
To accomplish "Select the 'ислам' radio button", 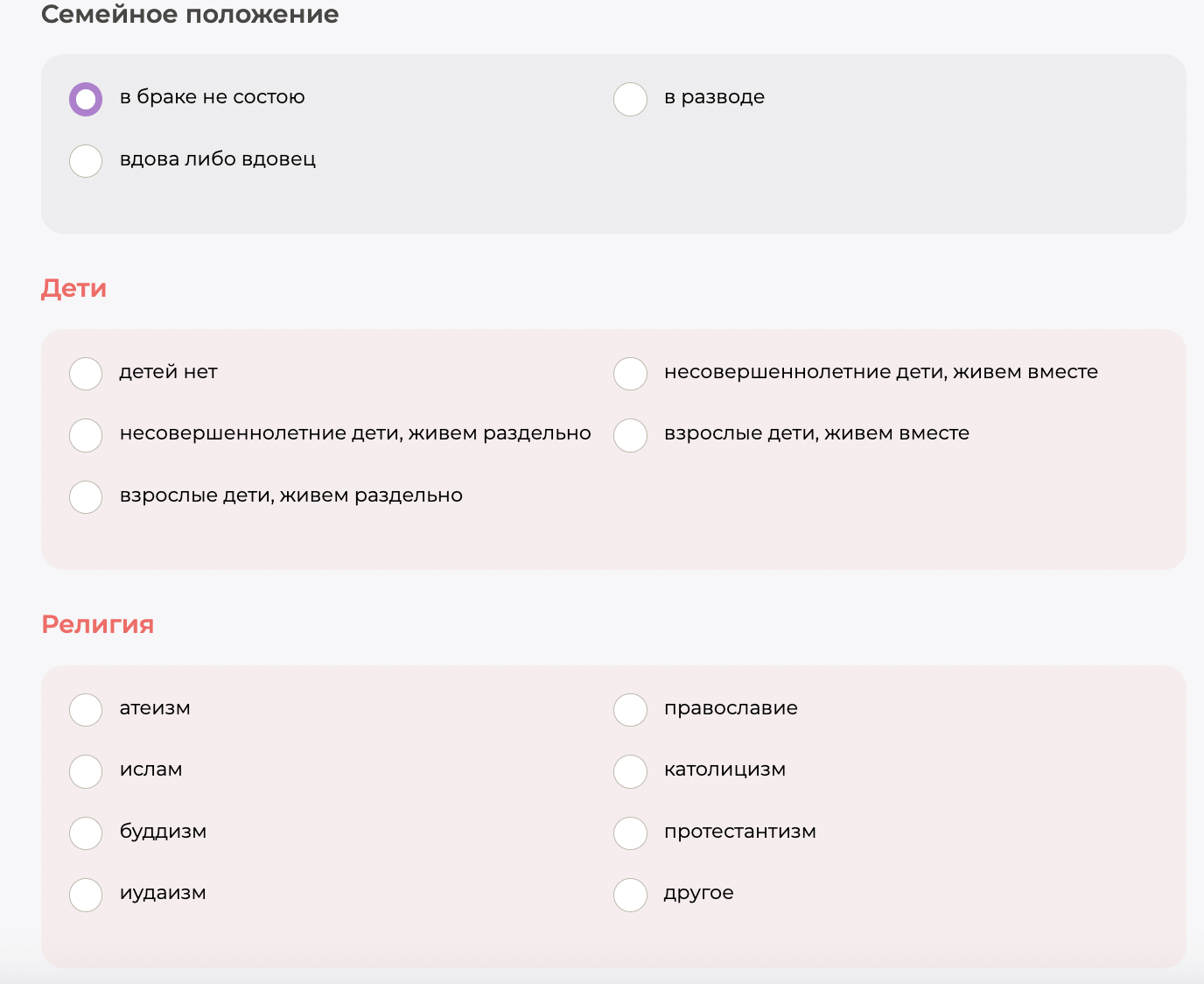I will tap(86, 771).
